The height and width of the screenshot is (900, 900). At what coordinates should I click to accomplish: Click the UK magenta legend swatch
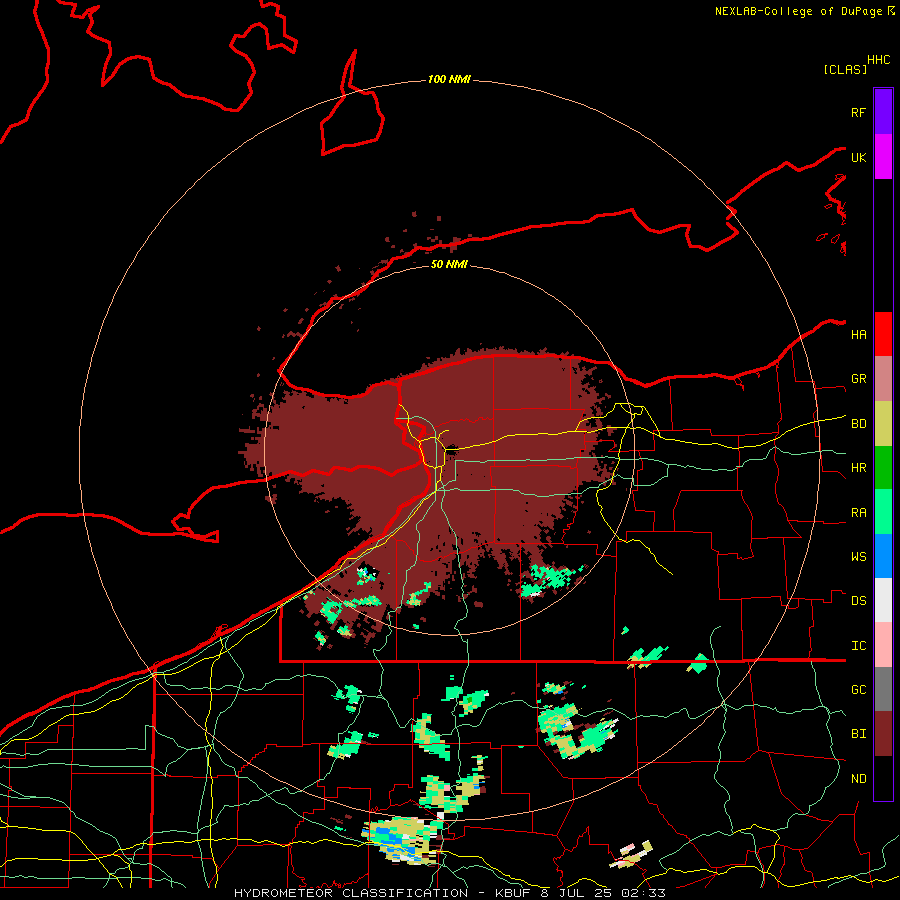pyautogui.click(x=883, y=157)
